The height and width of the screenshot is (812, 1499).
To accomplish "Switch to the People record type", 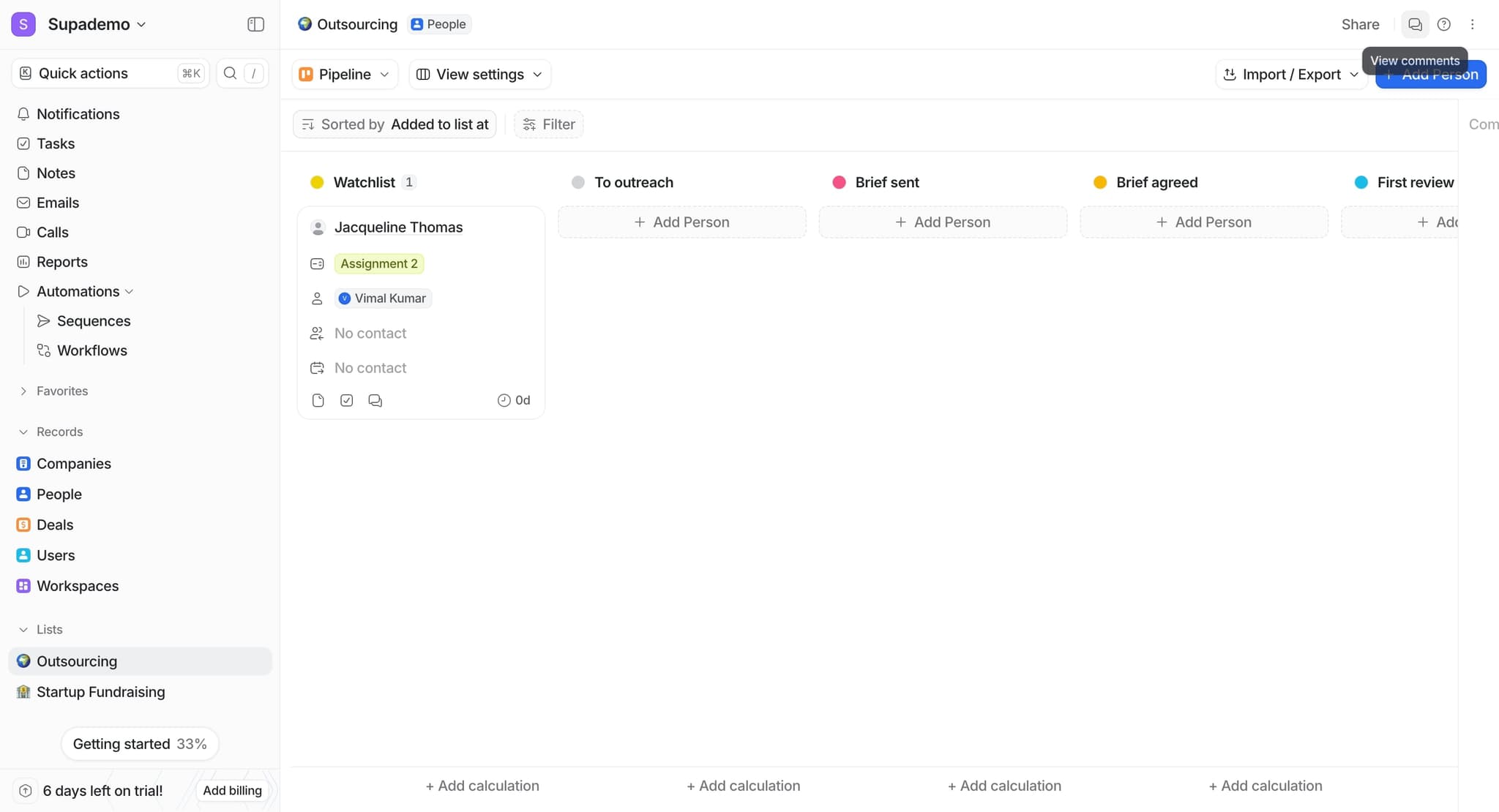I will point(59,494).
